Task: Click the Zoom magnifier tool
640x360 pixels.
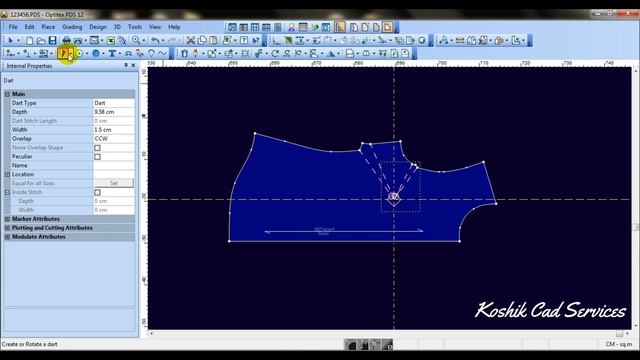Action: point(136,40)
